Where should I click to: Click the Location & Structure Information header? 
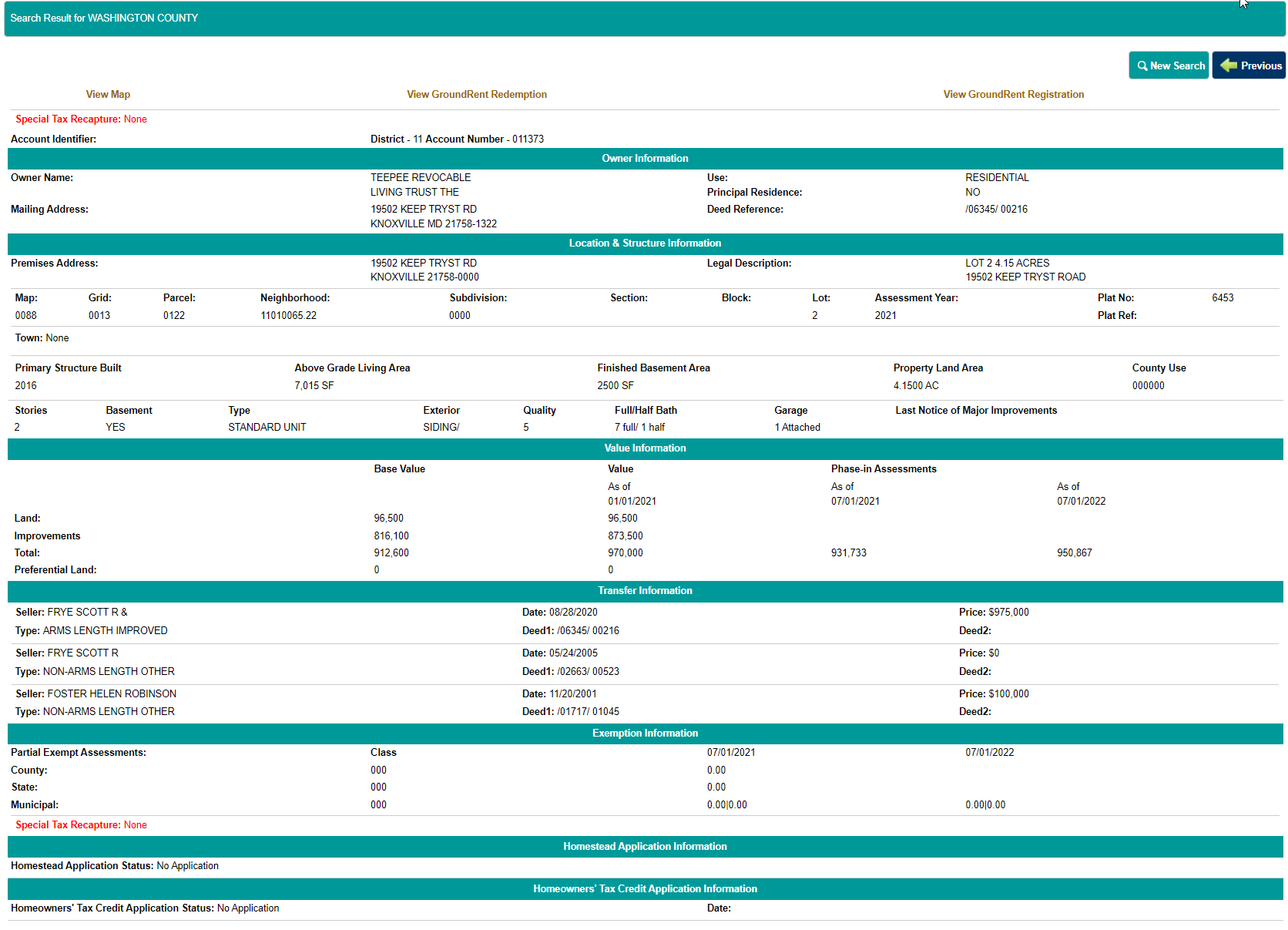[646, 243]
